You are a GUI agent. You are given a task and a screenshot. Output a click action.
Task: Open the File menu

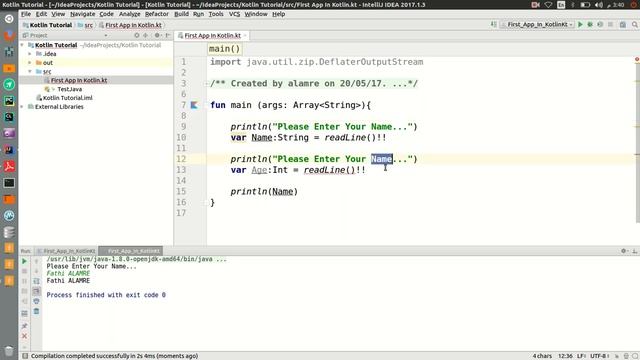26,14
